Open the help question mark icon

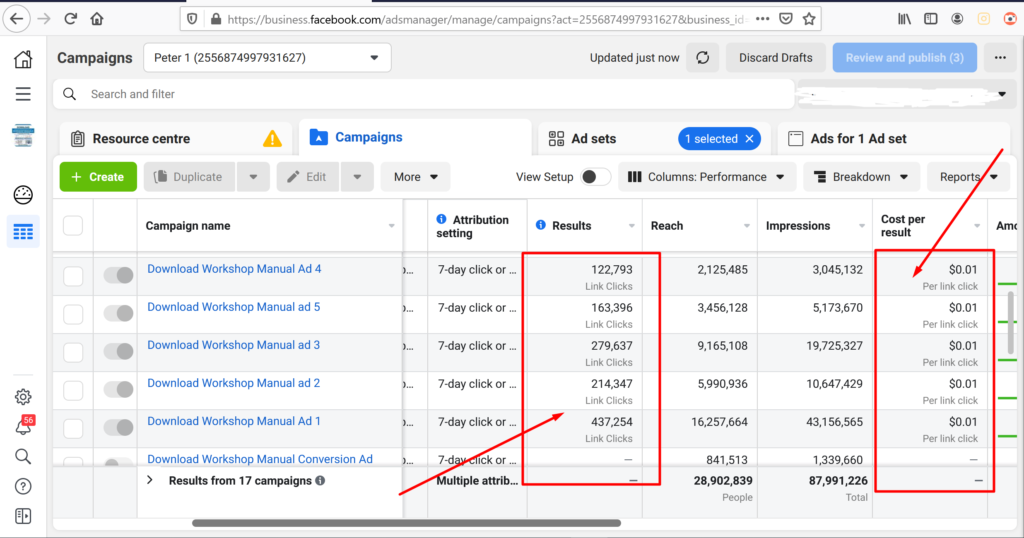[22, 486]
